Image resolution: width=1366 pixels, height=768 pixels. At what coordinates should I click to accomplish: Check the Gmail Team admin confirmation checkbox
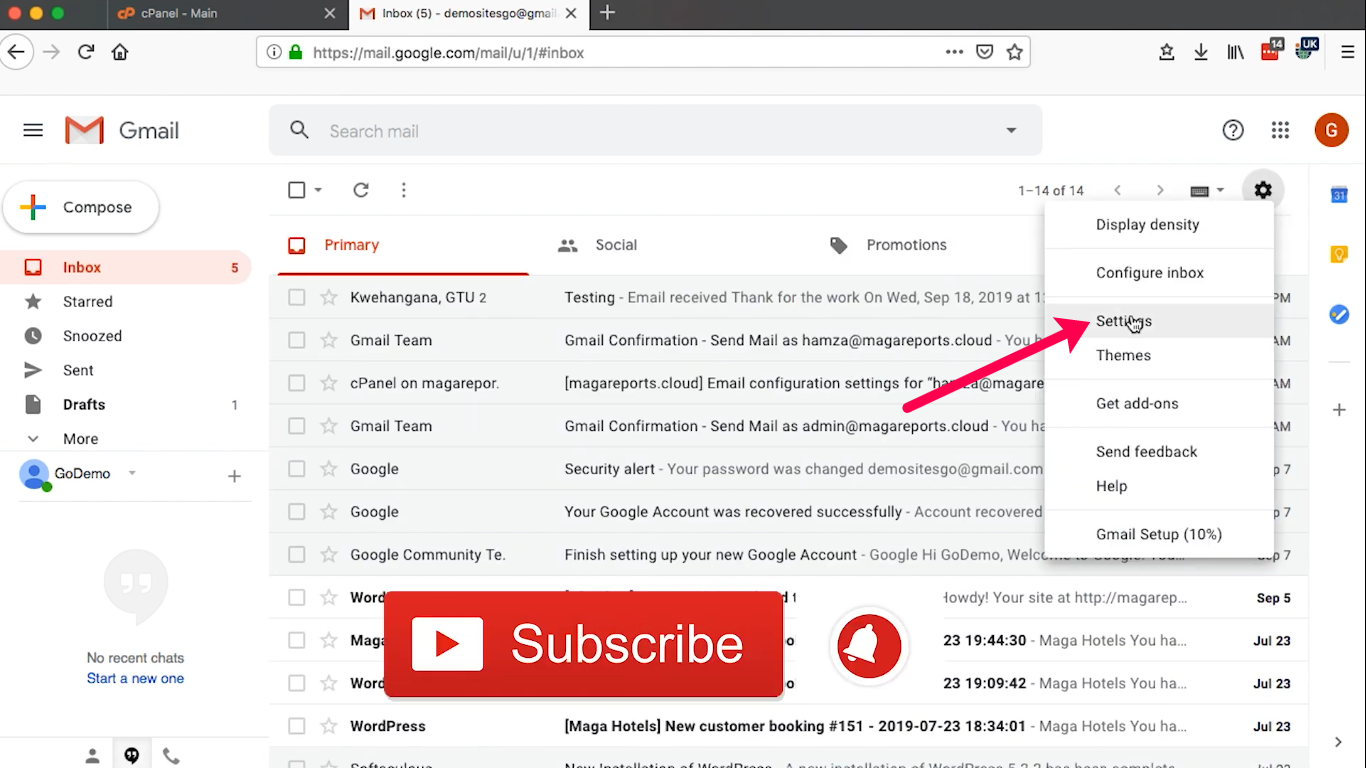[297, 426]
